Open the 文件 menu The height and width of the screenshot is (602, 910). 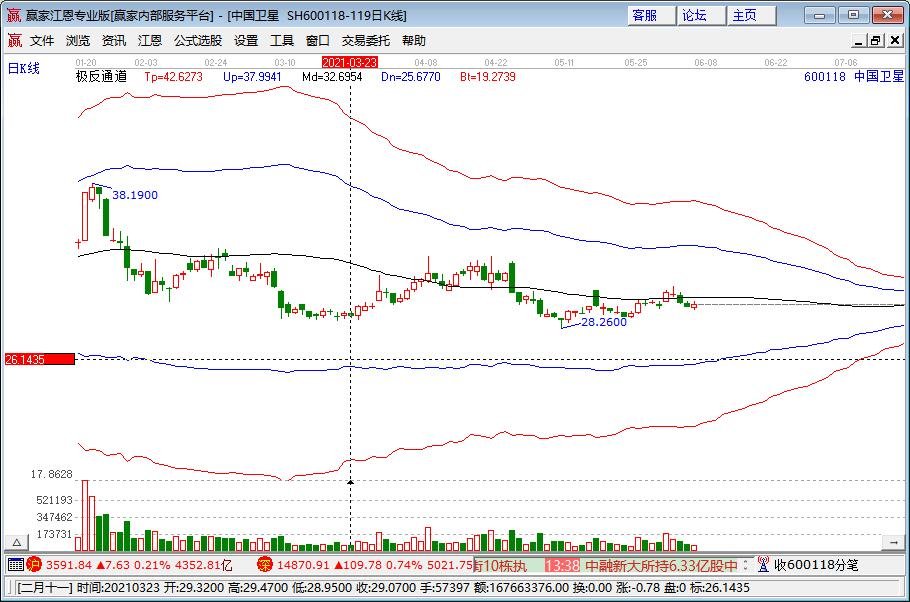point(42,41)
